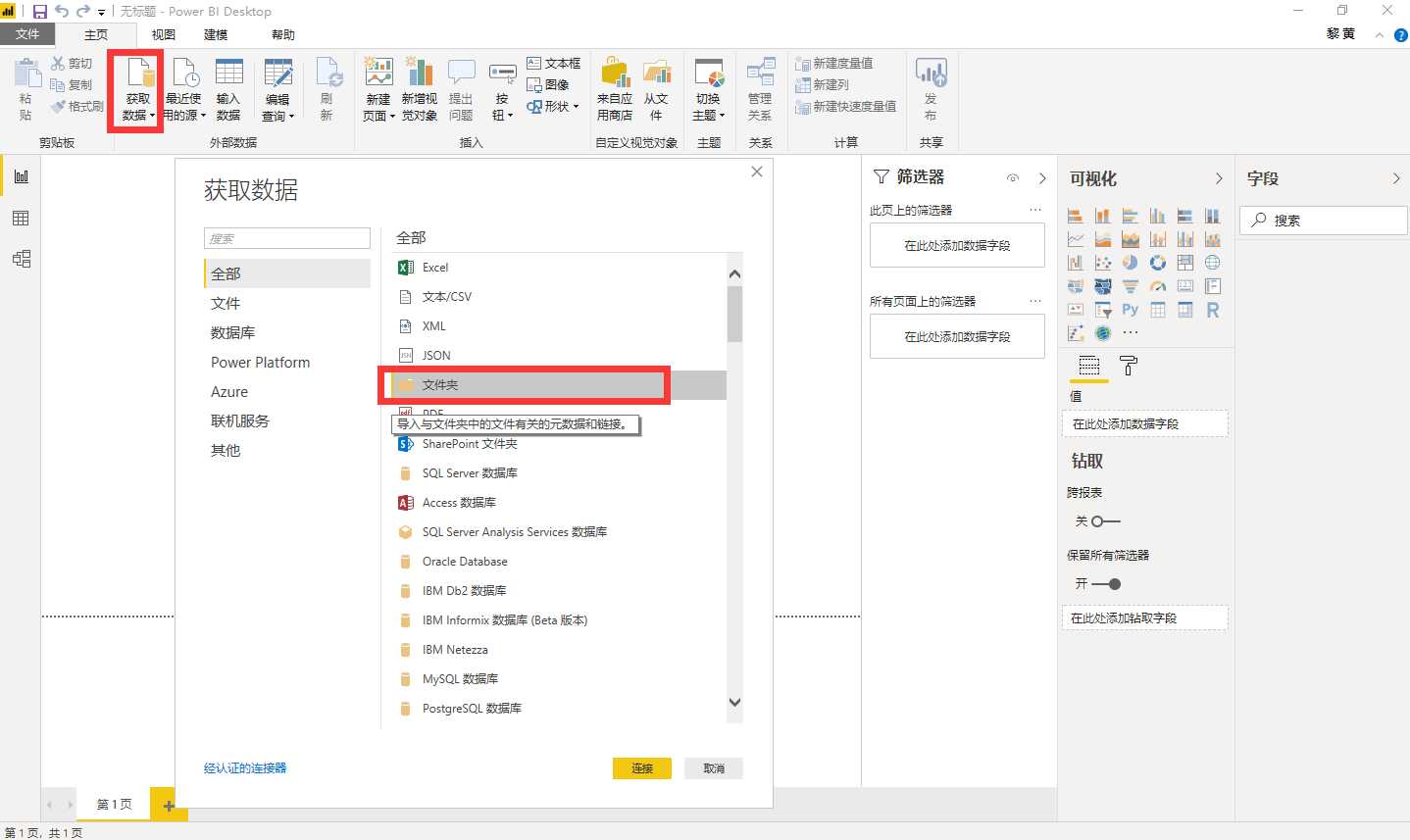1410x840 pixels.
Task: Click the Get Data search (搜索) box
Action: (287, 238)
